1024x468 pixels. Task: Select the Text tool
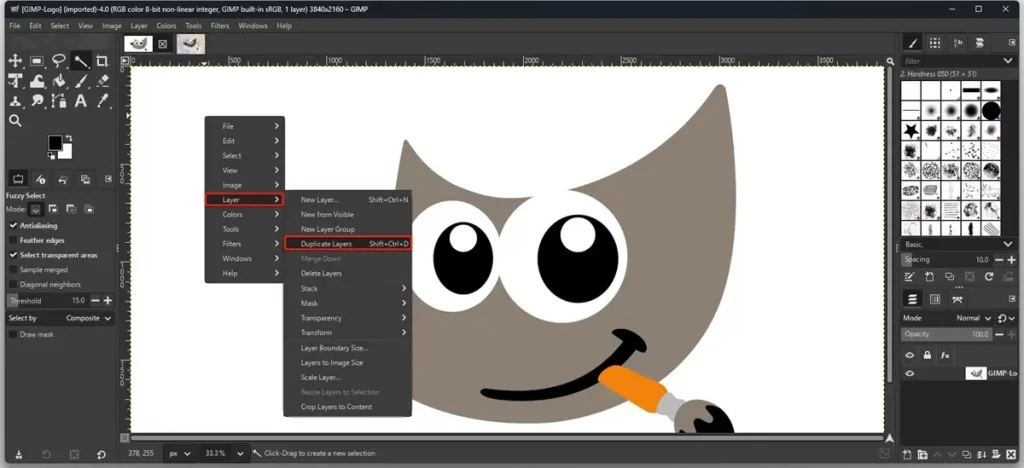pyautogui.click(x=81, y=101)
